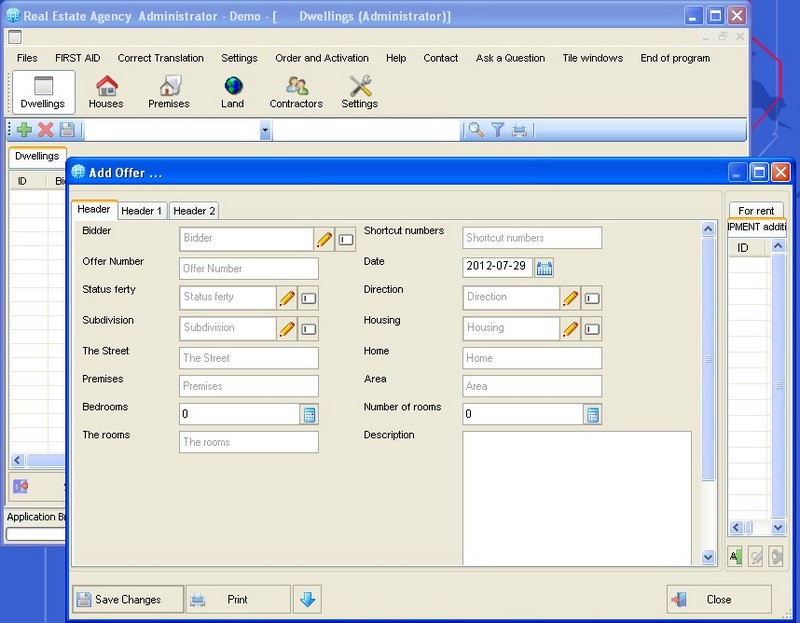Open the Correct Translation menu
This screenshot has height=623, width=800.
(161, 58)
